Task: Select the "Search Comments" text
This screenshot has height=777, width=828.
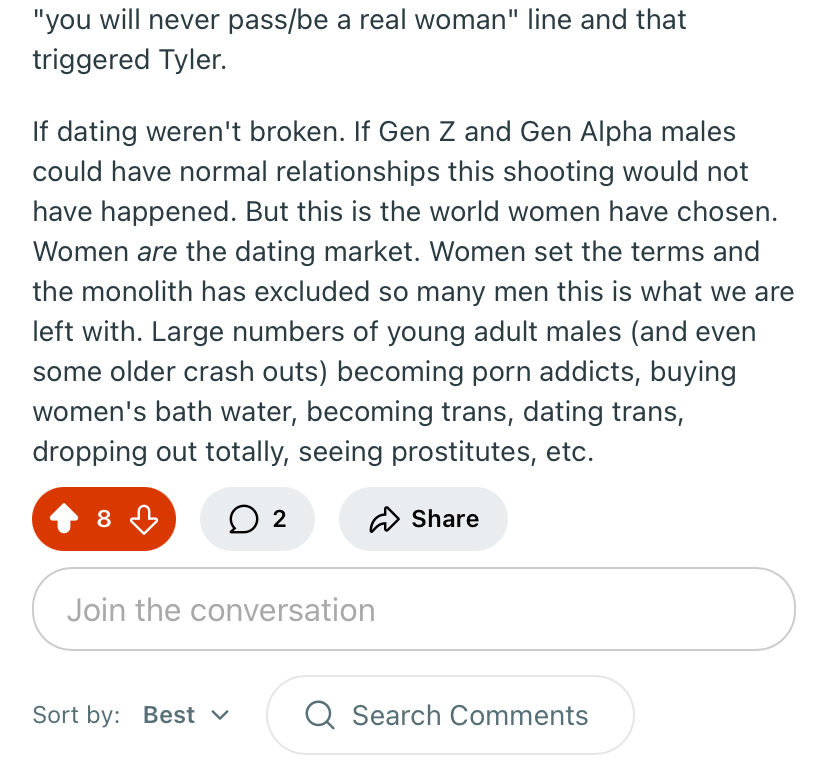Action: [469, 716]
